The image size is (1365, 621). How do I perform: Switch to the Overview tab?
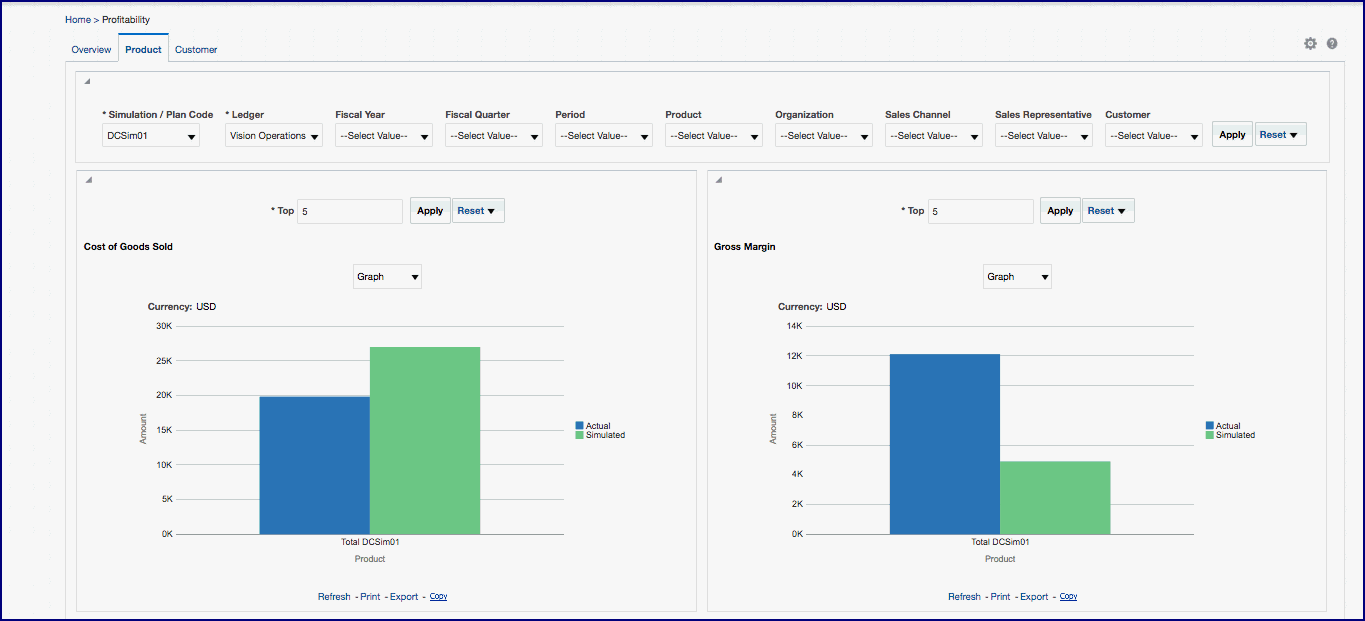91,50
